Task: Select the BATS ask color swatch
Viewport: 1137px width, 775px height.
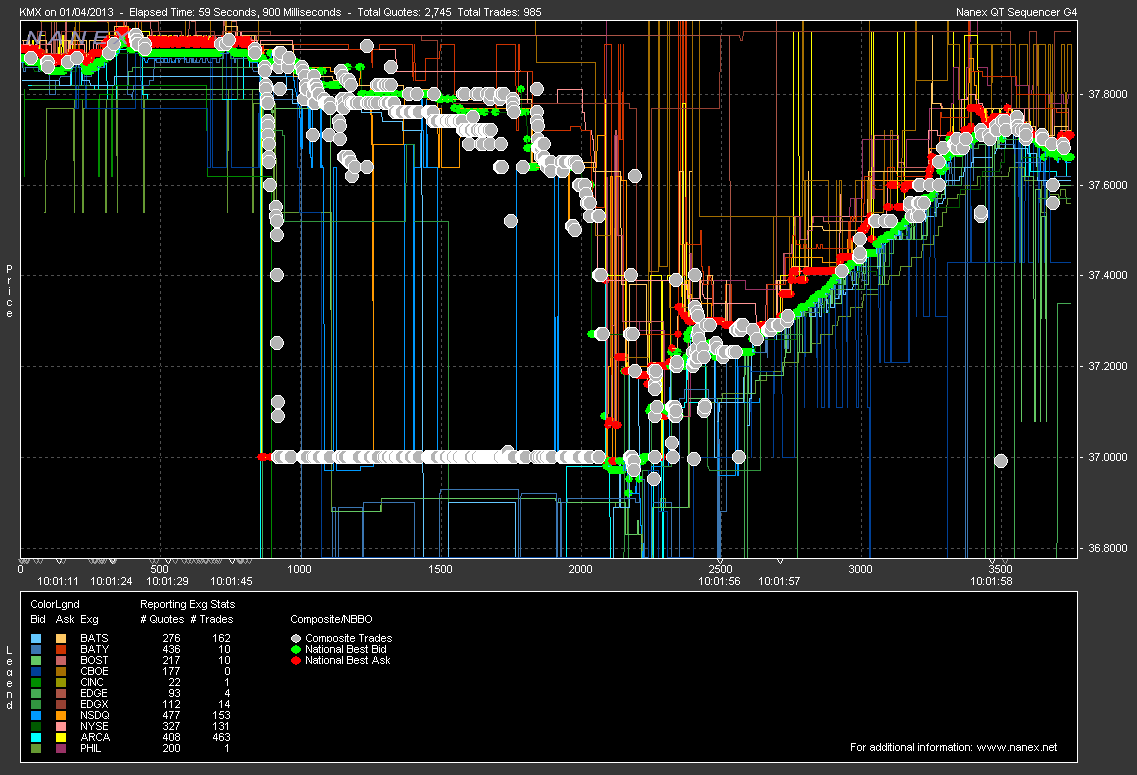Action: click(x=62, y=639)
